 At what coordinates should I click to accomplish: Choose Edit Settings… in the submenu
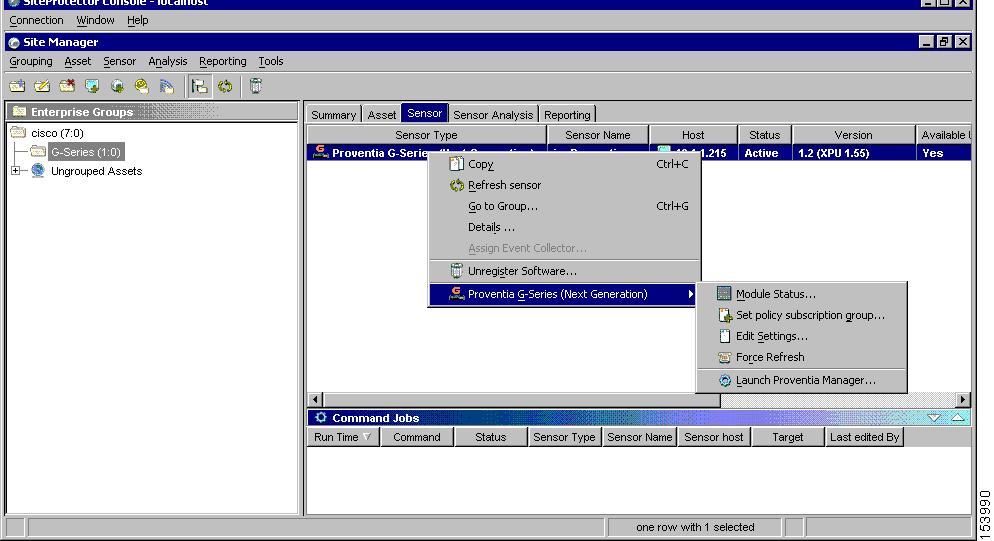(x=802, y=336)
